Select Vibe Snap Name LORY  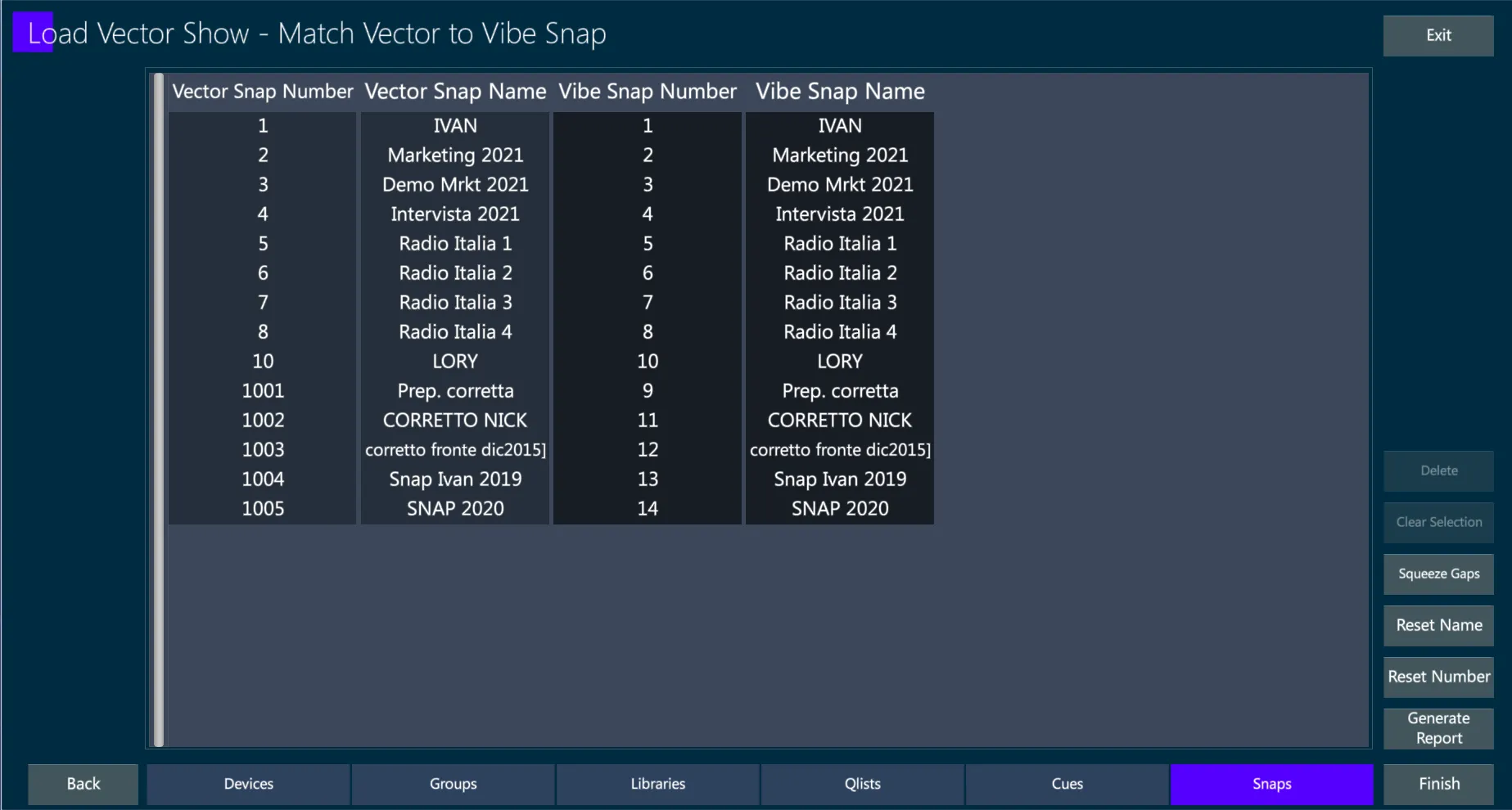(x=840, y=362)
